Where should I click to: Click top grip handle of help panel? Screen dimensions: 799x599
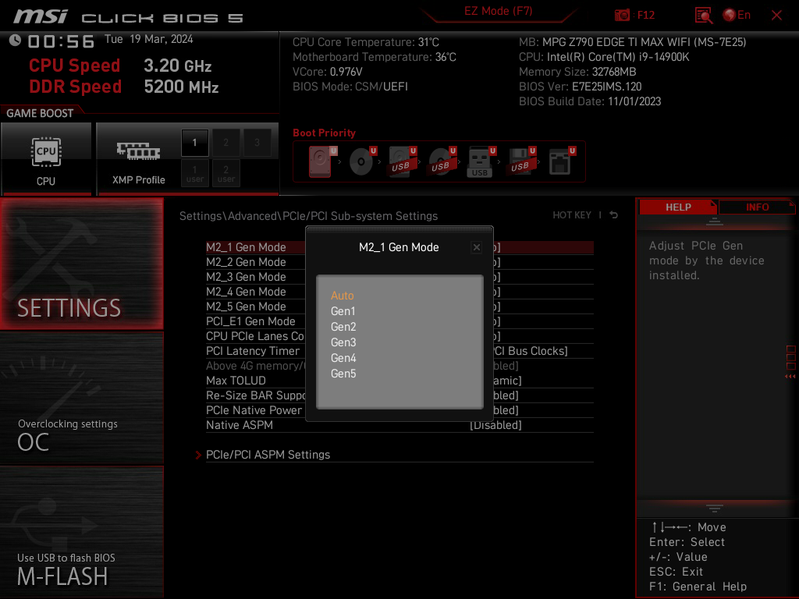click(x=714, y=222)
